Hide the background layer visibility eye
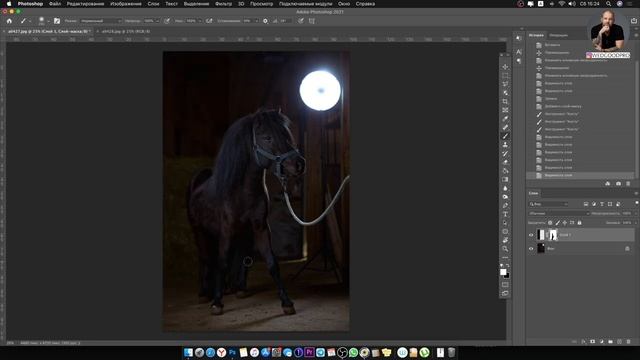Viewport: 640px width, 360px height. pyautogui.click(x=531, y=249)
